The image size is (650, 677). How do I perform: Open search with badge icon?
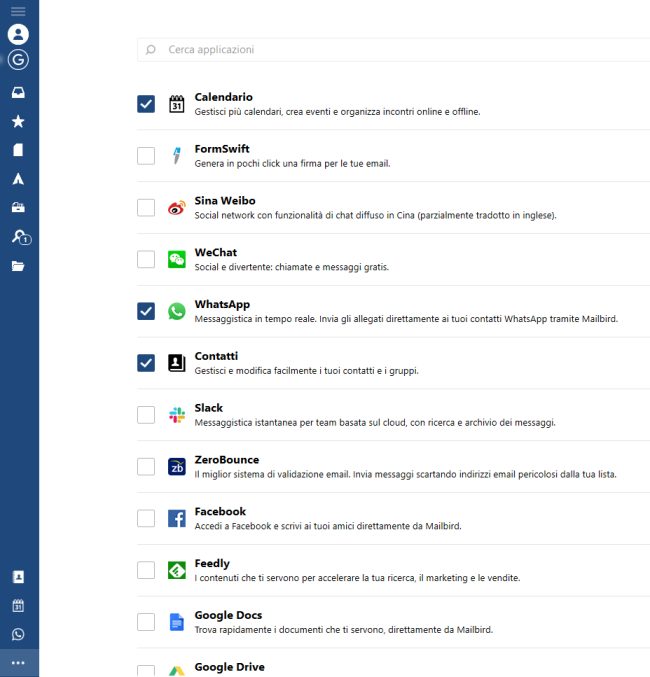coord(21,237)
